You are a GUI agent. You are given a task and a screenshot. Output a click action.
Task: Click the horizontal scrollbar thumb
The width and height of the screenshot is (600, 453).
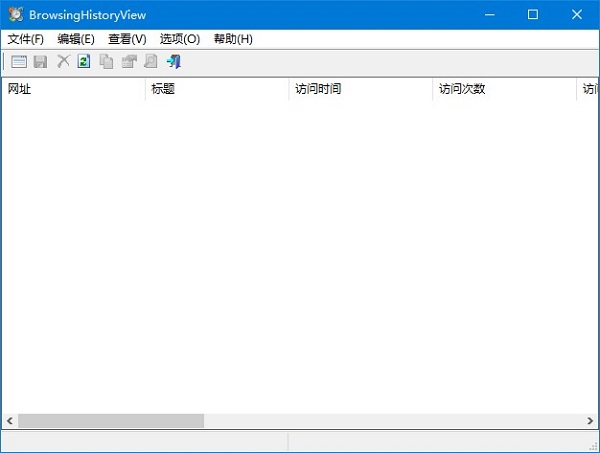(111, 421)
